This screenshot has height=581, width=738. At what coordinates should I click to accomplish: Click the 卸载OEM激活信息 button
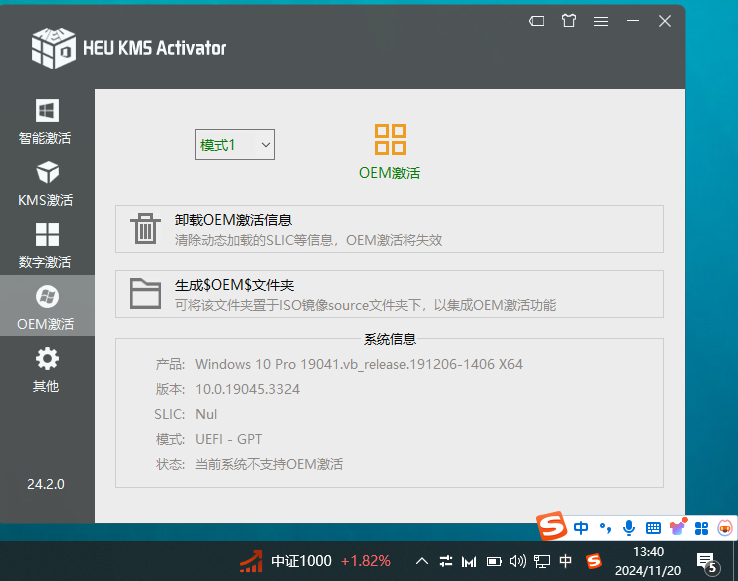[389, 229]
